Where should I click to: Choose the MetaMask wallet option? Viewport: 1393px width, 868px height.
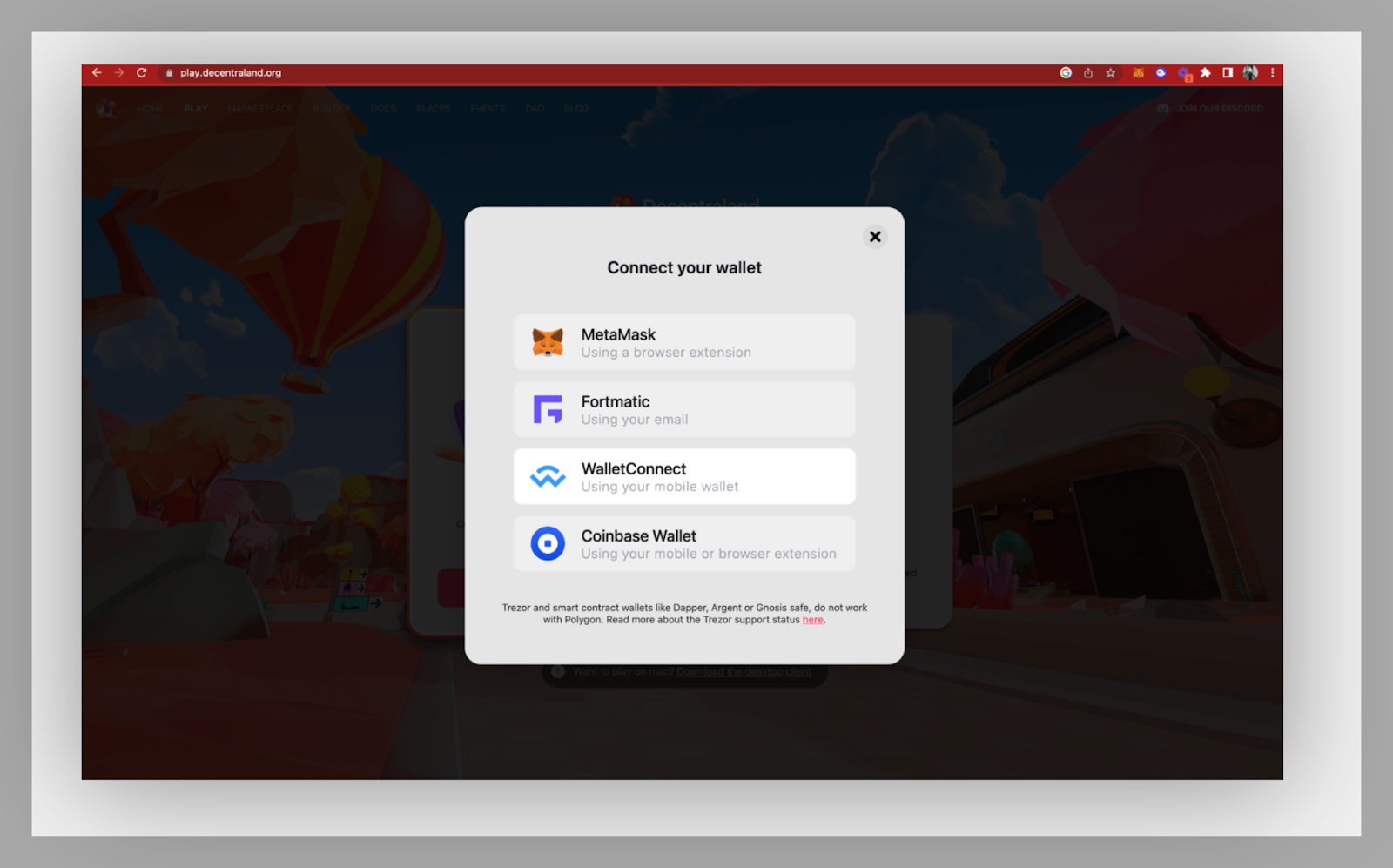coord(684,342)
